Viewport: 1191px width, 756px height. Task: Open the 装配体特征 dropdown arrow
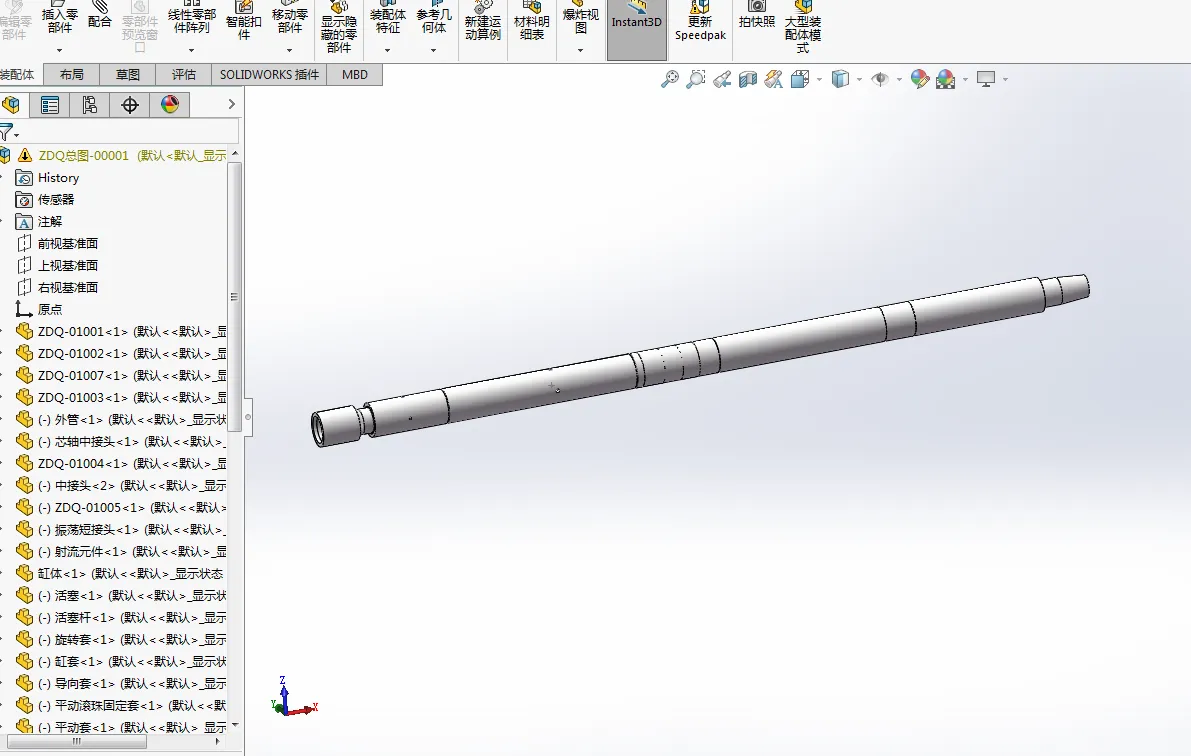point(387,51)
